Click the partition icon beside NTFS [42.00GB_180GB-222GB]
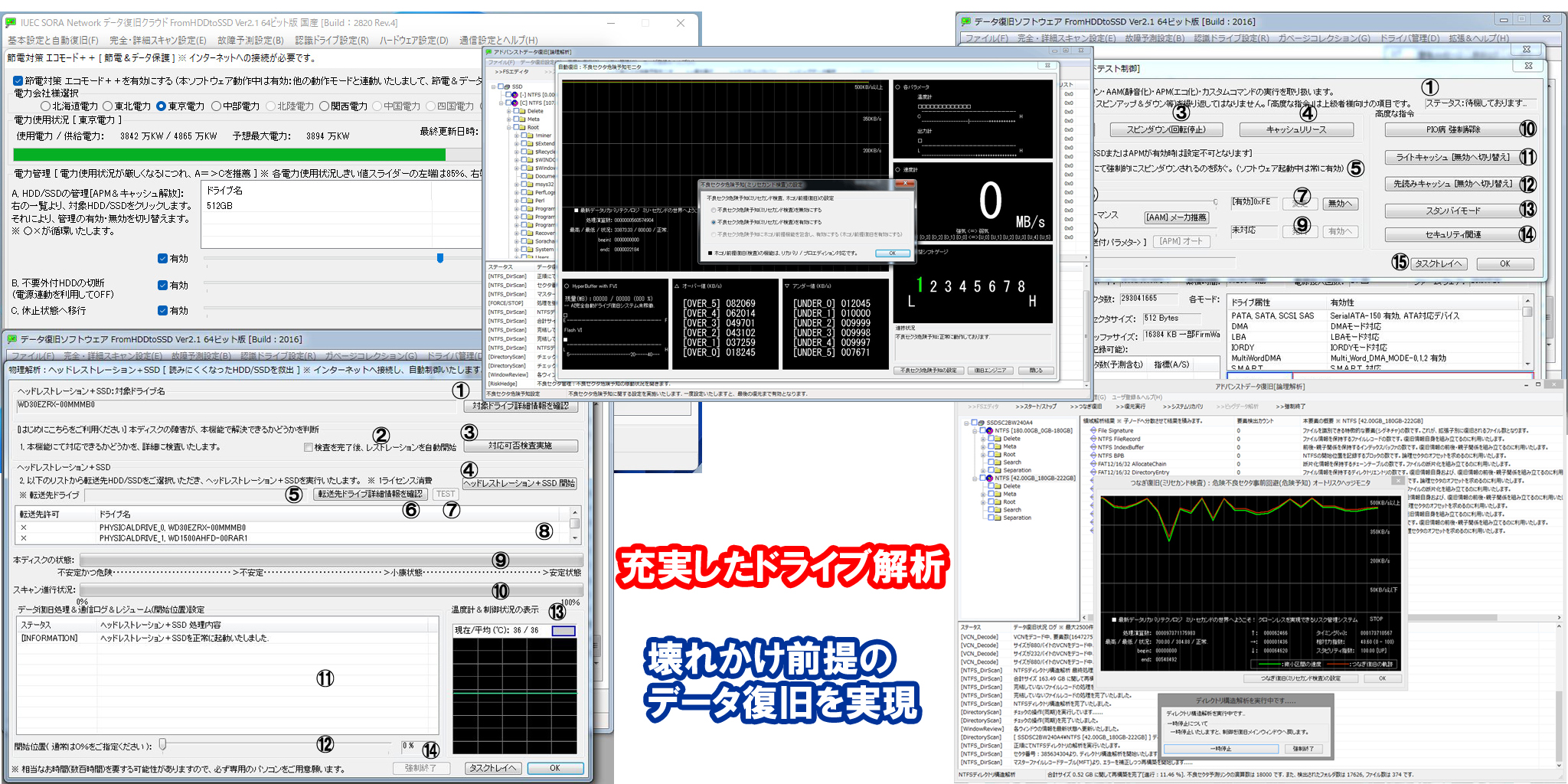This screenshot has height=784, width=1568. 989,479
